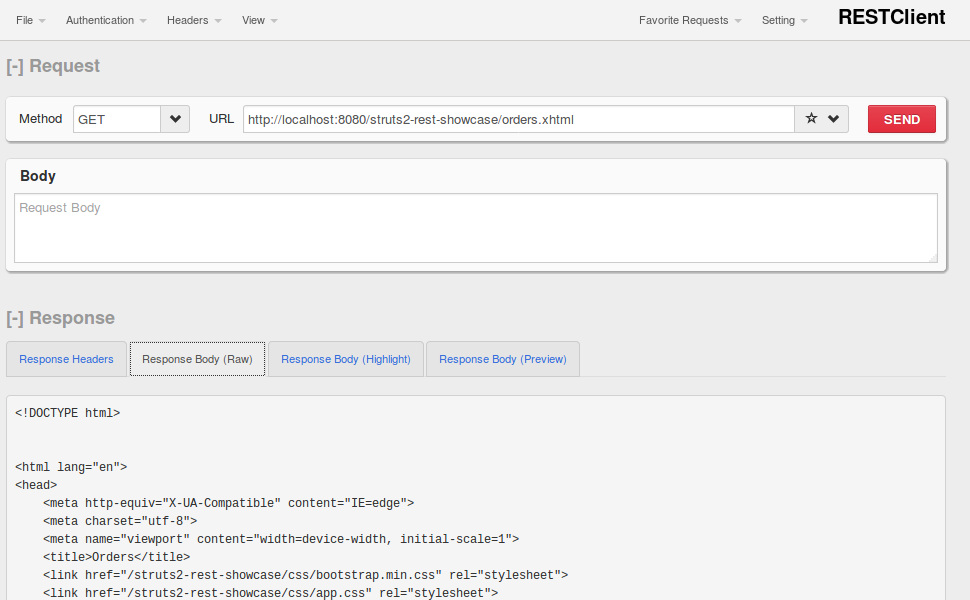970x600 pixels.
Task: Focus the URL input field
Action: click(518, 119)
